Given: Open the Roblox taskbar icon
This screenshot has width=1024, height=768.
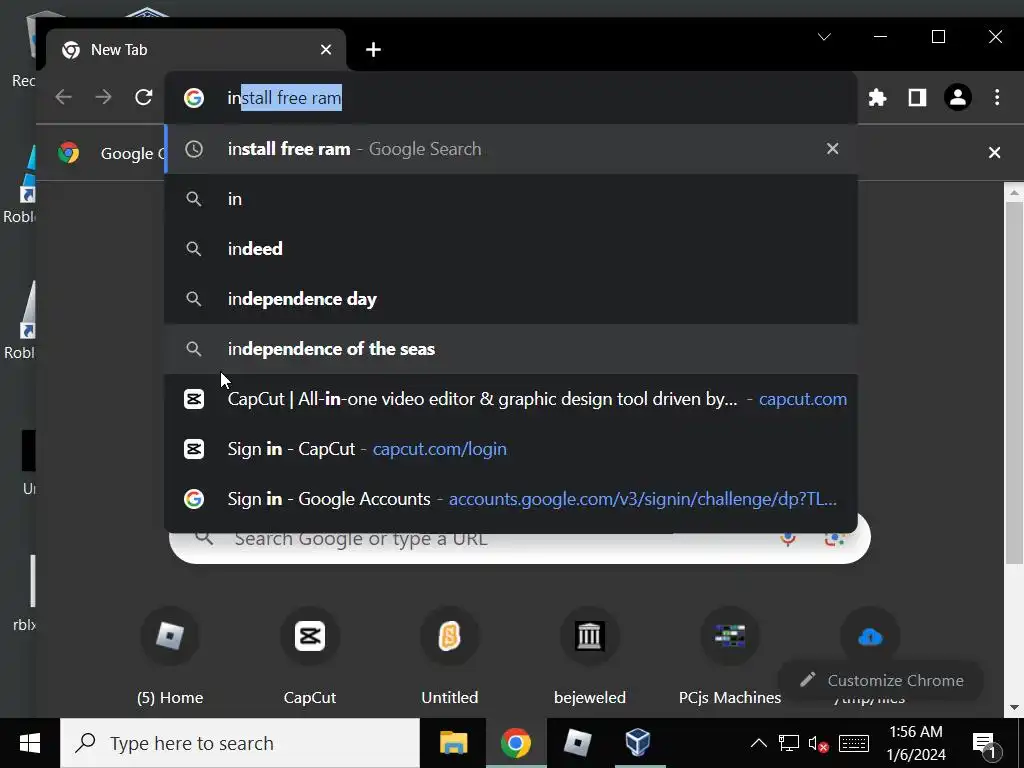Looking at the screenshot, I should tap(577, 743).
